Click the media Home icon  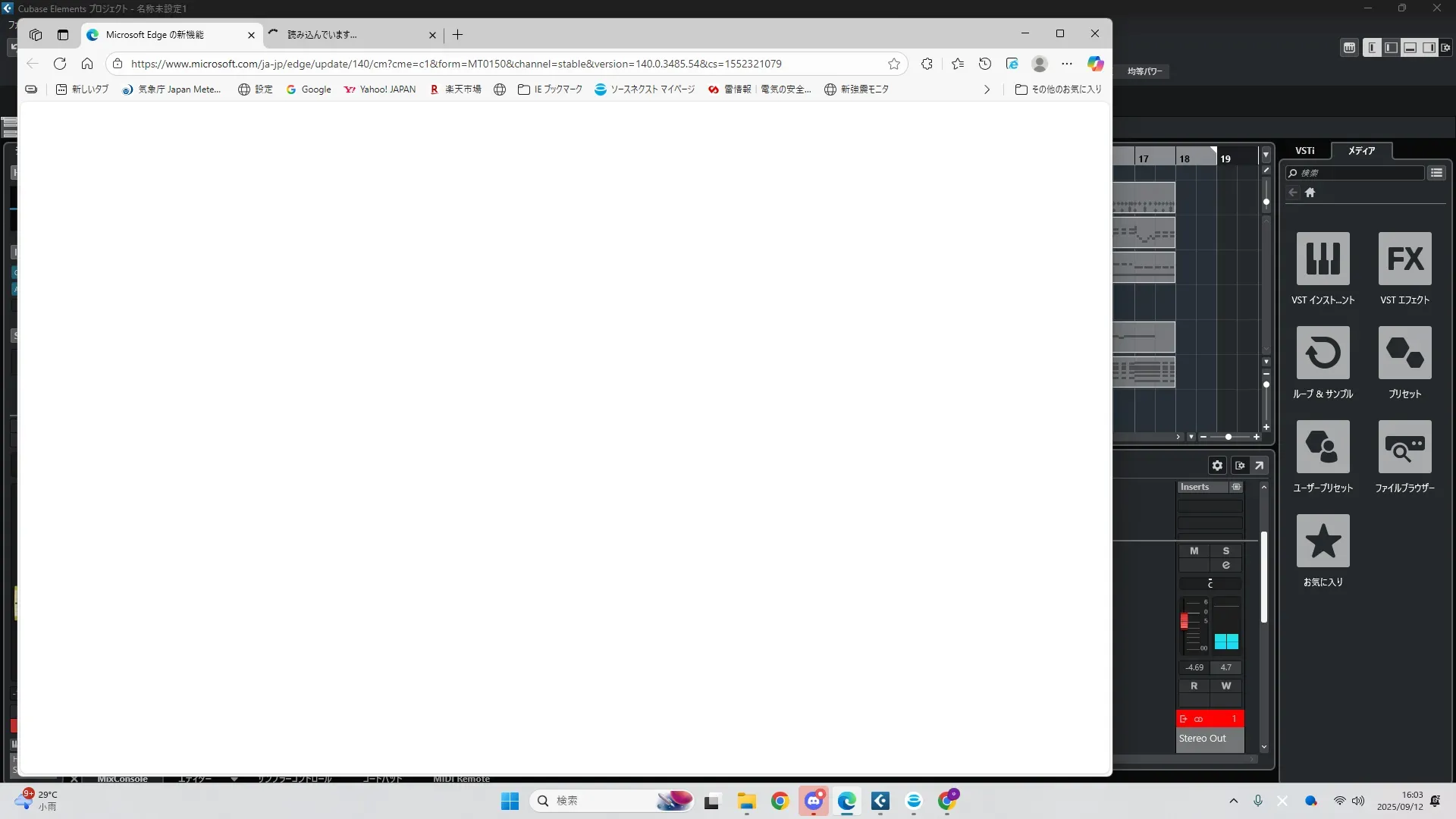tap(1310, 193)
